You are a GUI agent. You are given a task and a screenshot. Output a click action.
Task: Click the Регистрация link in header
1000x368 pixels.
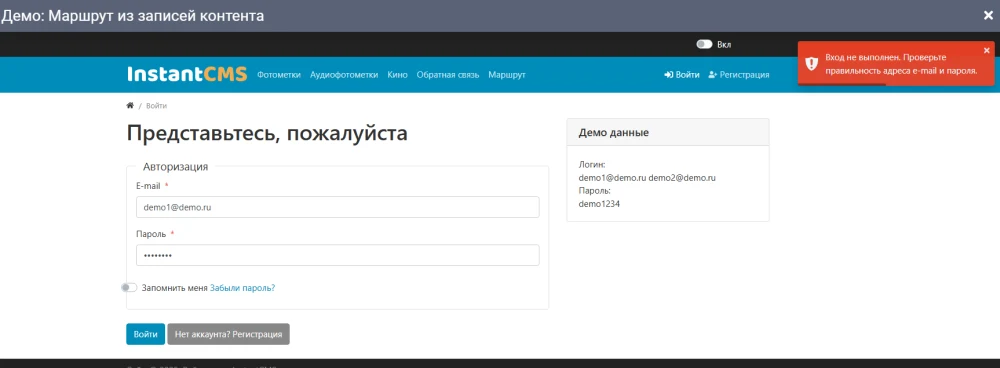739,75
